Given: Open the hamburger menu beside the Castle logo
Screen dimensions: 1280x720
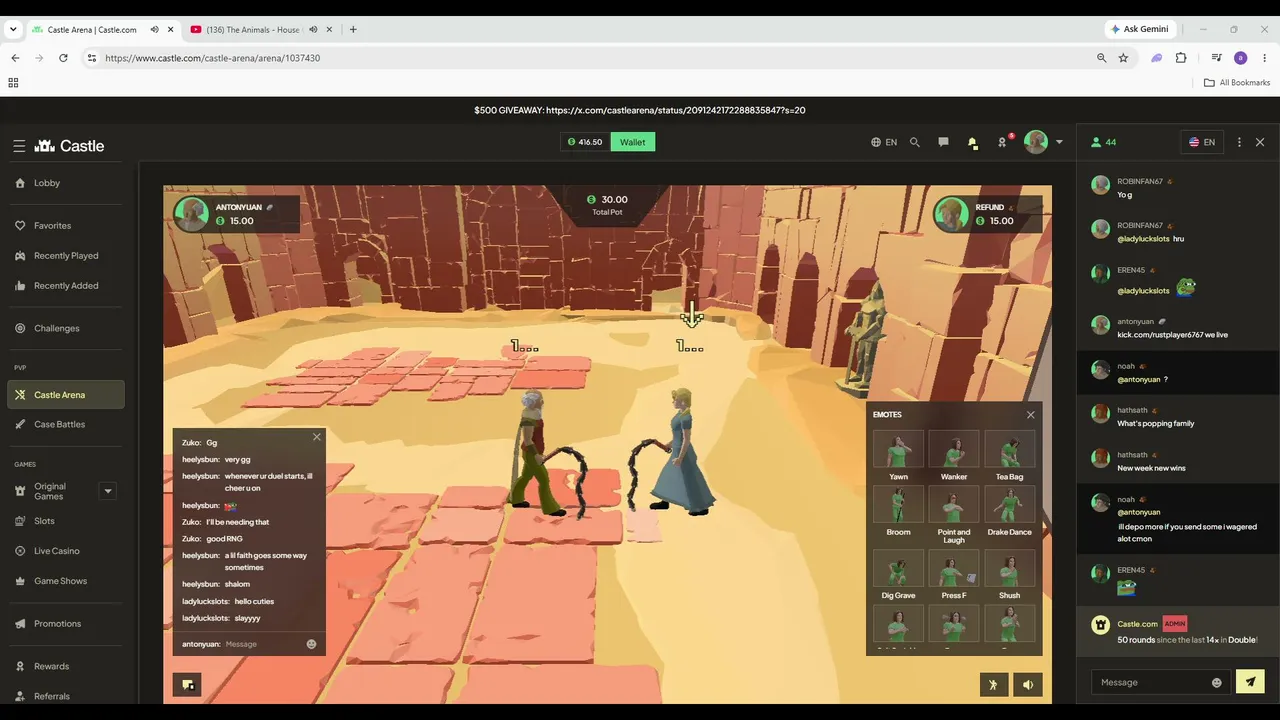Looking at the screenshot, I should (19, 146).
